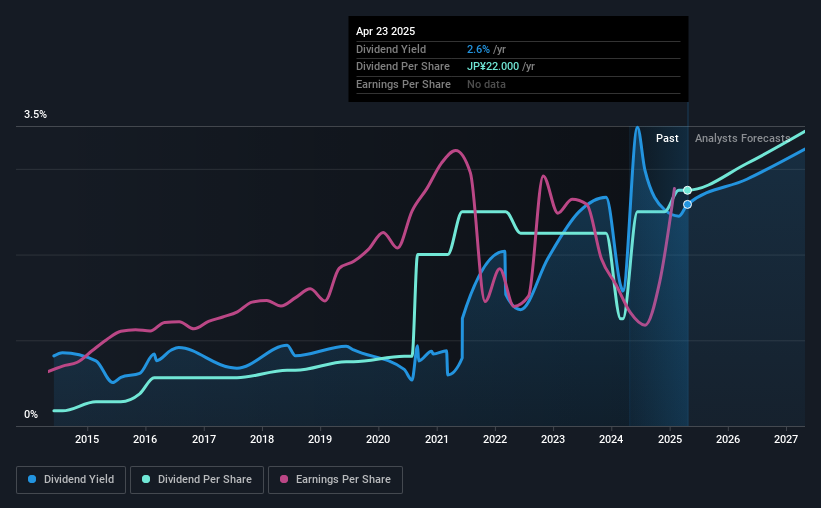The image size is (821, 508).
Task: Click the 2027 x-axis label
Action: [786, 439]
